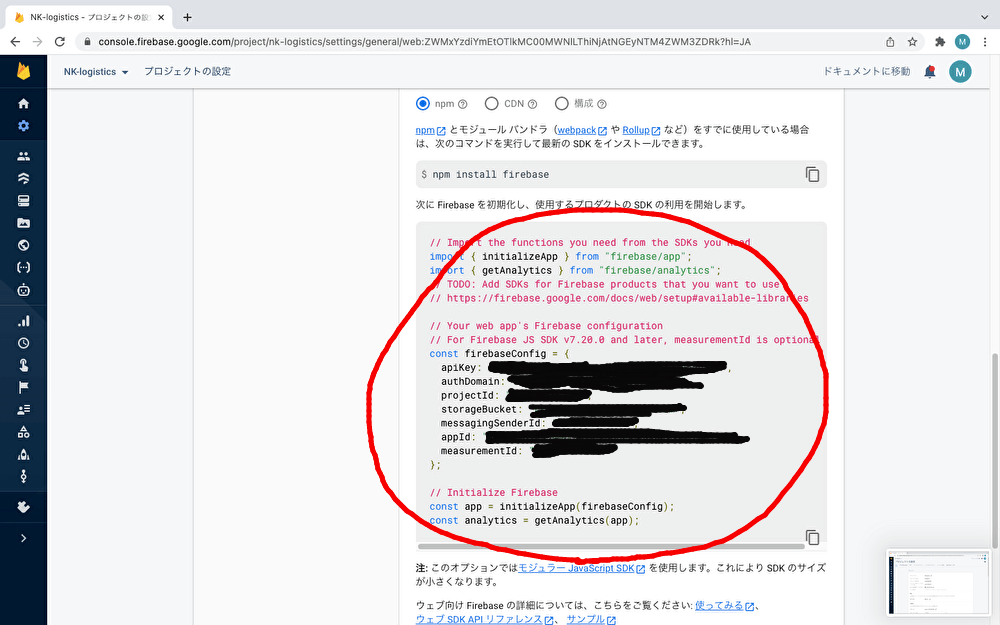This screenshot has width=1000, height=625.
Task: Open Realtime Database icon in sidebar
Action: pos(24,201)
